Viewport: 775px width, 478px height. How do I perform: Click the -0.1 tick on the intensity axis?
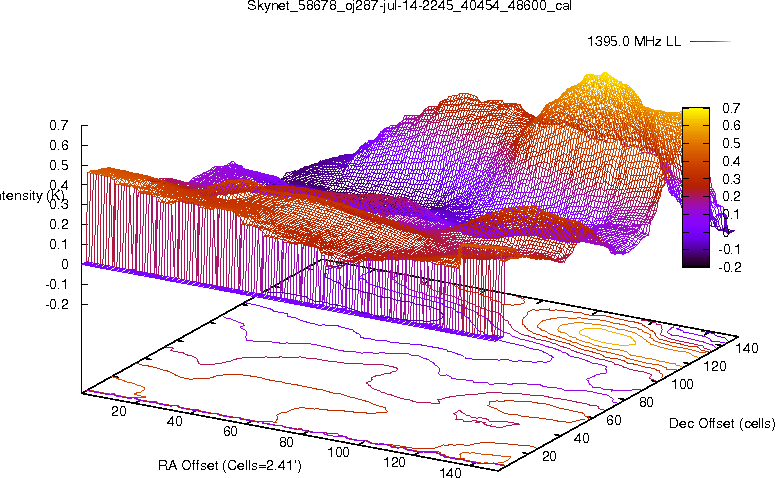[x=56, y=284]
